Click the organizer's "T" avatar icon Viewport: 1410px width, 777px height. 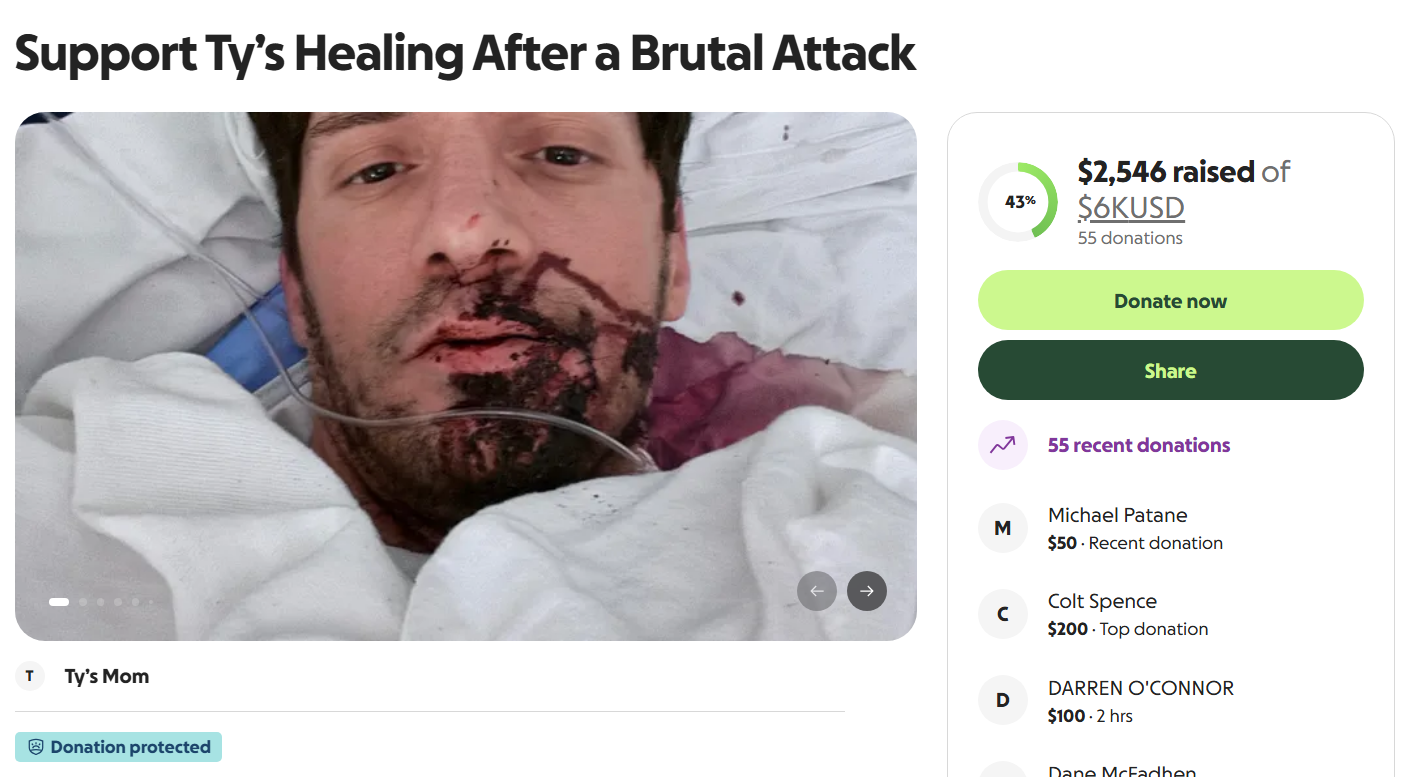click(x=30, y=676)
